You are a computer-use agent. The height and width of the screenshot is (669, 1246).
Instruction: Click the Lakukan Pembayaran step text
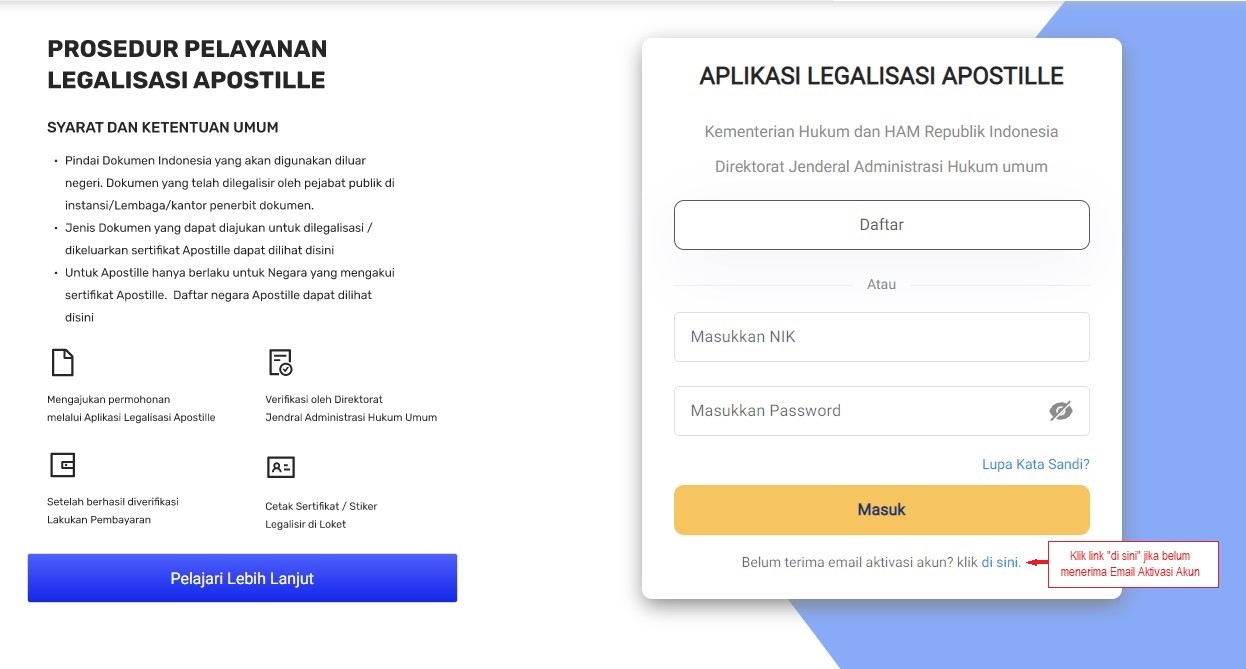[x=99, y=520]
